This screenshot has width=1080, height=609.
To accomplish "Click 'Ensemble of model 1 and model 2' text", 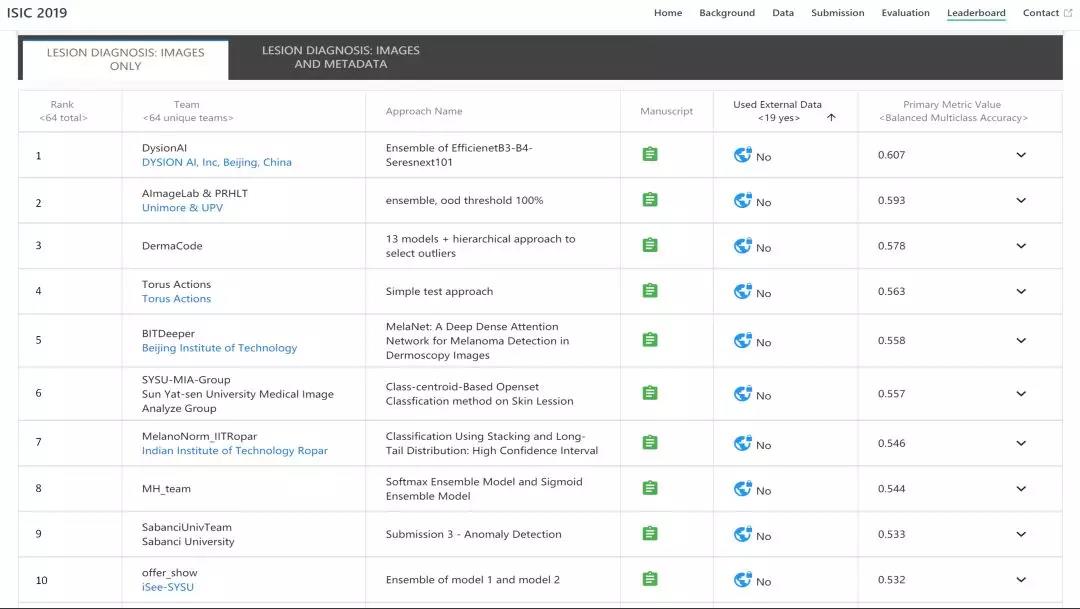I will (x=472, y=580).
